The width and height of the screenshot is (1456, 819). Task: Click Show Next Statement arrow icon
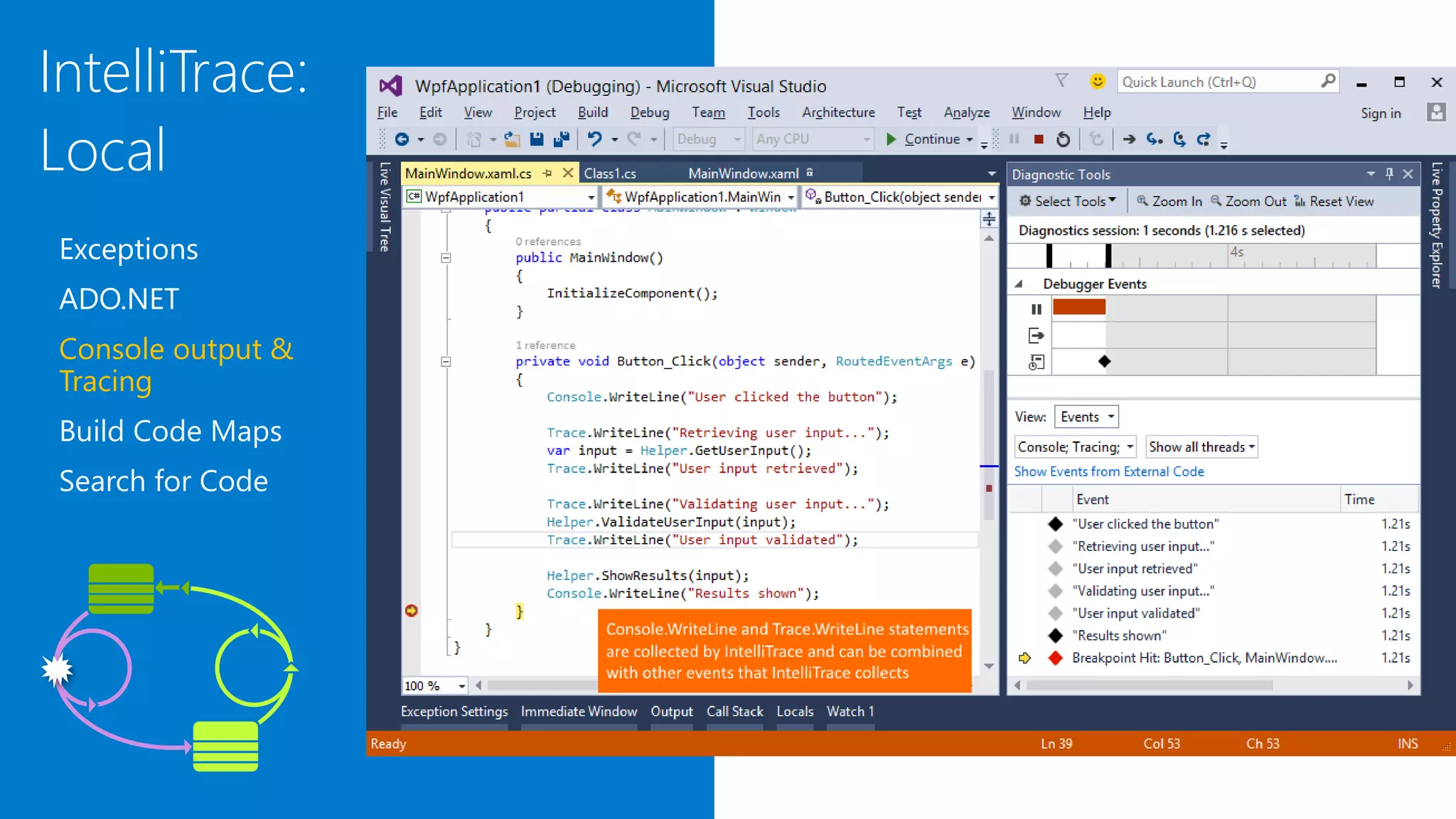pos(1129,139)
